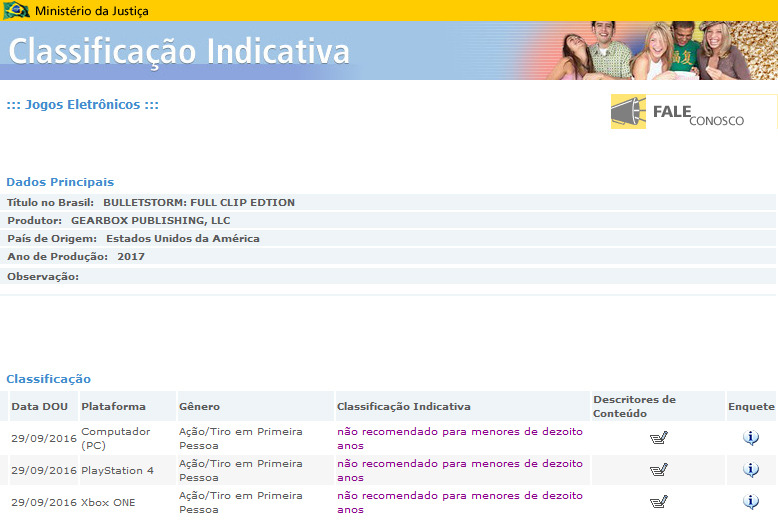778x531 pixels.
Task: Click the Jogos Eletrônicos section heading
Action: pos(82,105)
